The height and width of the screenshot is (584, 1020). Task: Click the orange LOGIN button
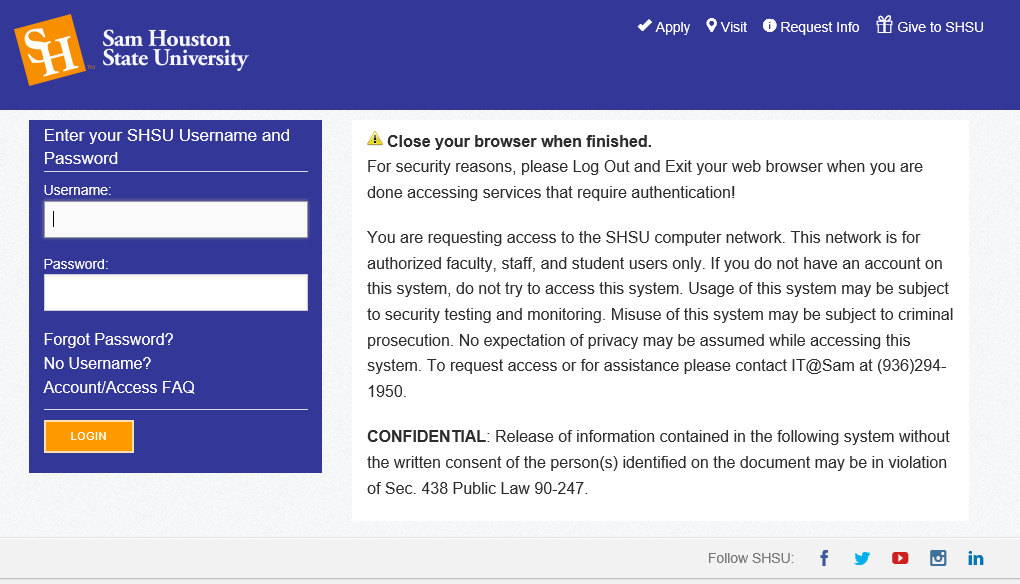(x=89, y=436)
